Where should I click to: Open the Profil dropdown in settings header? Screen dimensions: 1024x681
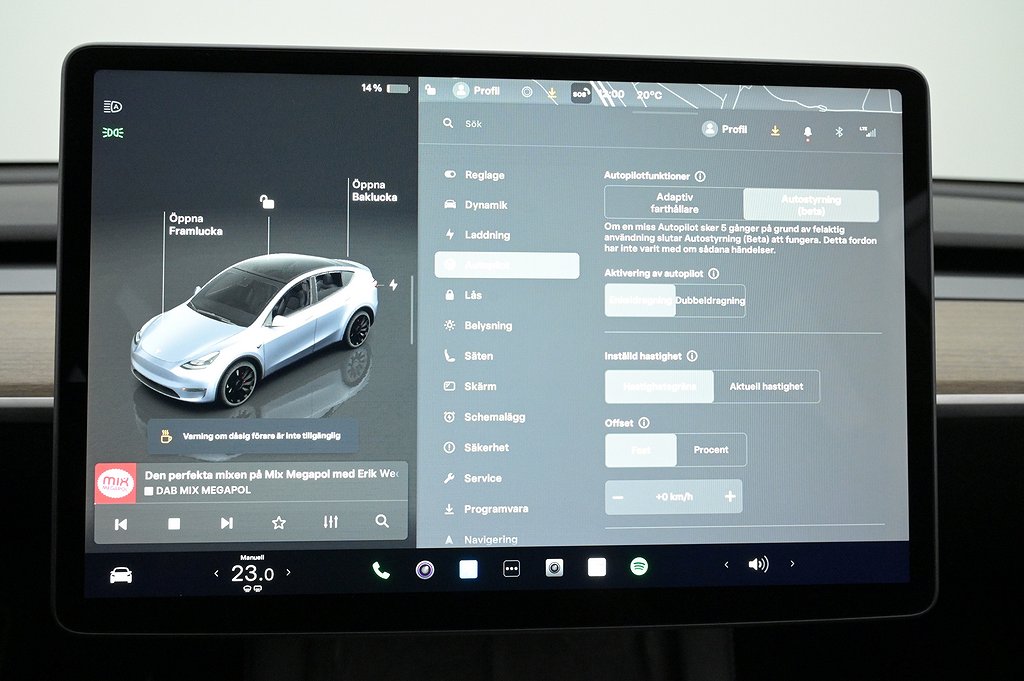coord(725,130)
